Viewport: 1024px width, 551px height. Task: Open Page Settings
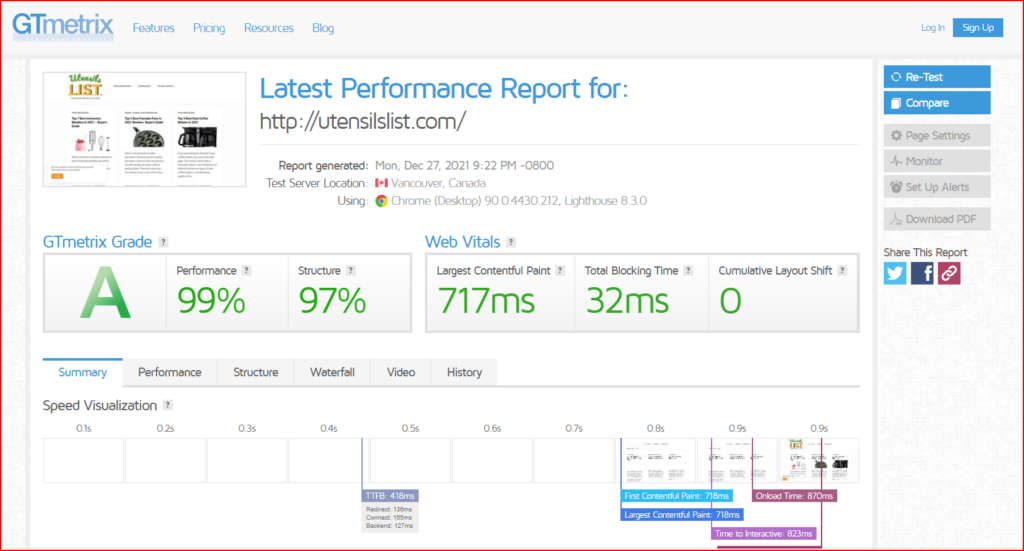[936, 135]
